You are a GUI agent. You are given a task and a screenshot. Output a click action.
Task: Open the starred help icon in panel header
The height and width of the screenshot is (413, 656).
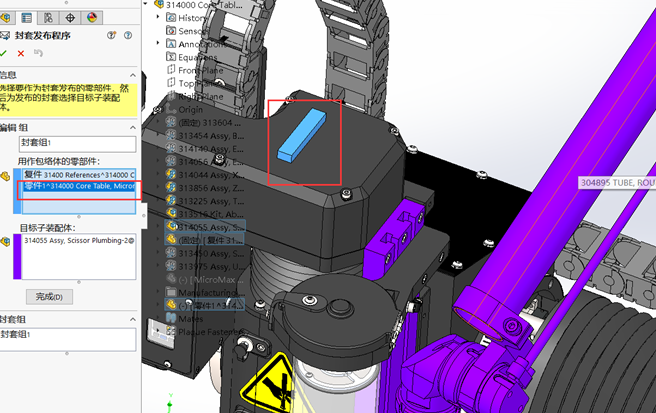tap(111, 35)
